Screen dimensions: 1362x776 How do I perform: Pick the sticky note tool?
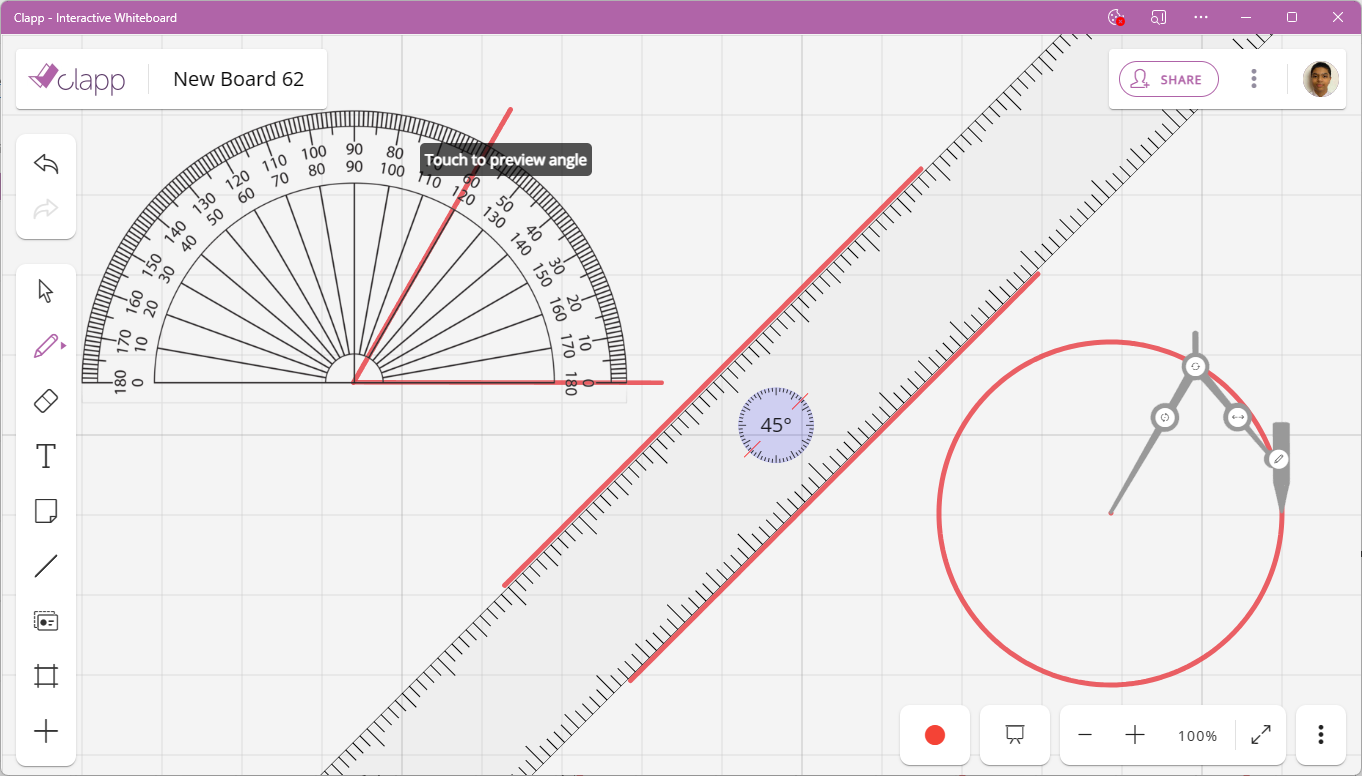[45, 511]
